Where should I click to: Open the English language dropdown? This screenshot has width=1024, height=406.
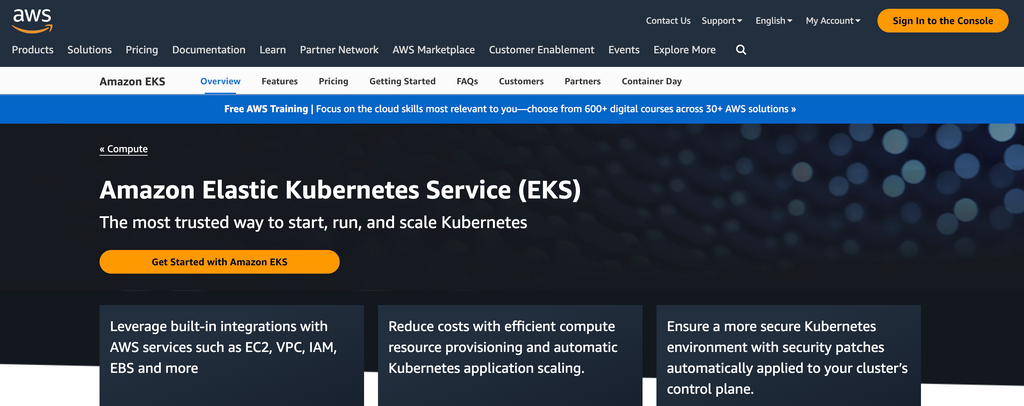(x=773, y=20)
